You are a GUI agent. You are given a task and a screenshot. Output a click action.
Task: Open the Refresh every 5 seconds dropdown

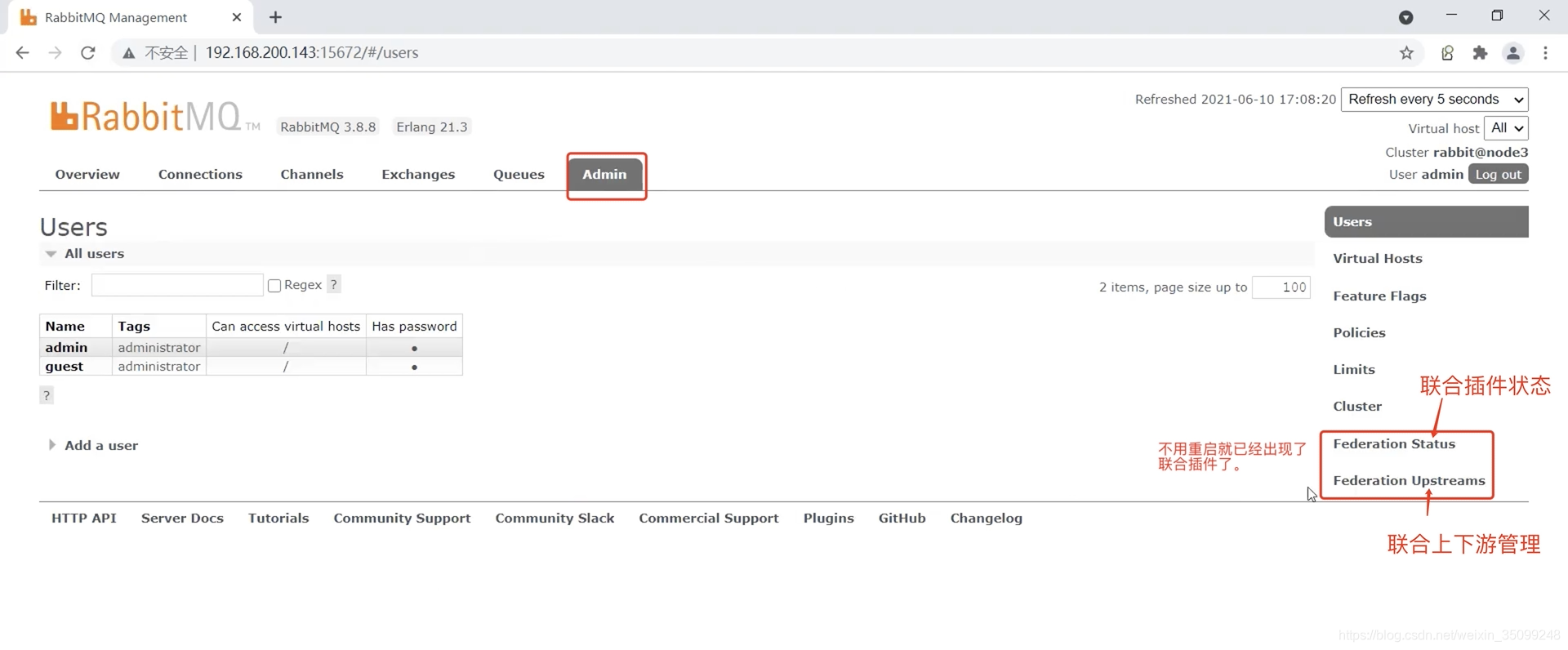(1434, 100)
